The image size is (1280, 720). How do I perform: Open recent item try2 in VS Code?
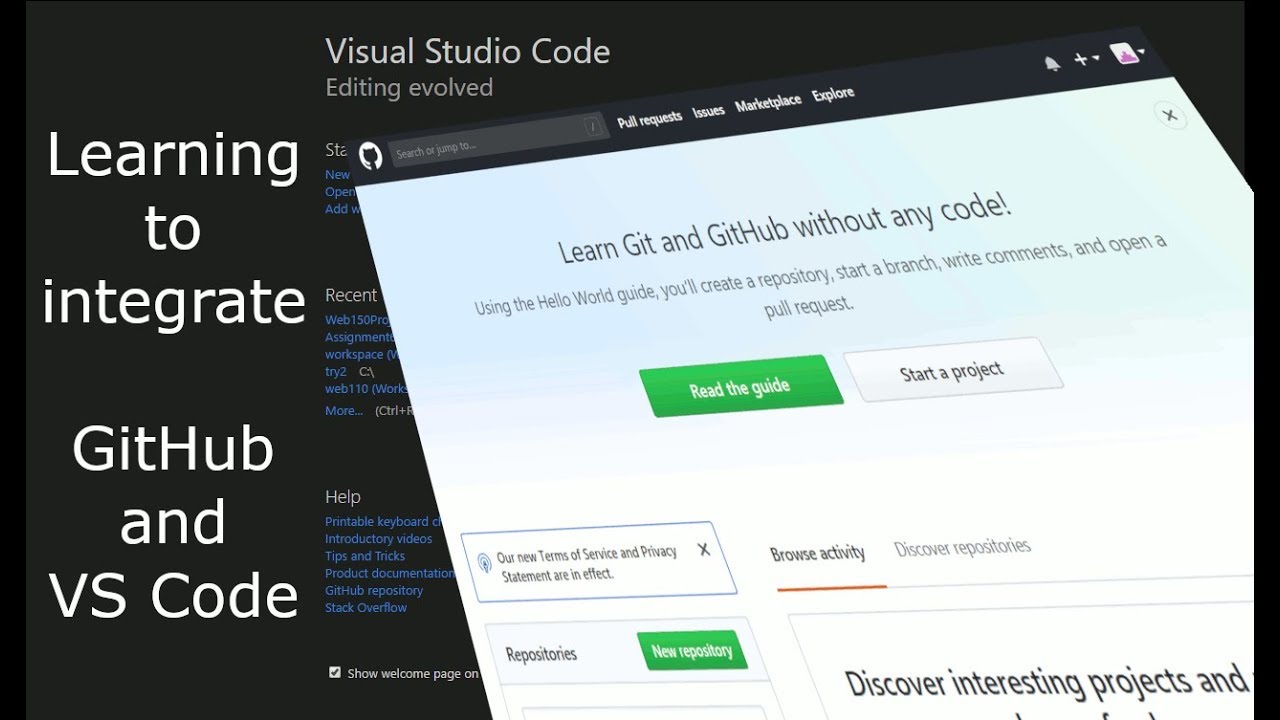(x=336, y=371)
